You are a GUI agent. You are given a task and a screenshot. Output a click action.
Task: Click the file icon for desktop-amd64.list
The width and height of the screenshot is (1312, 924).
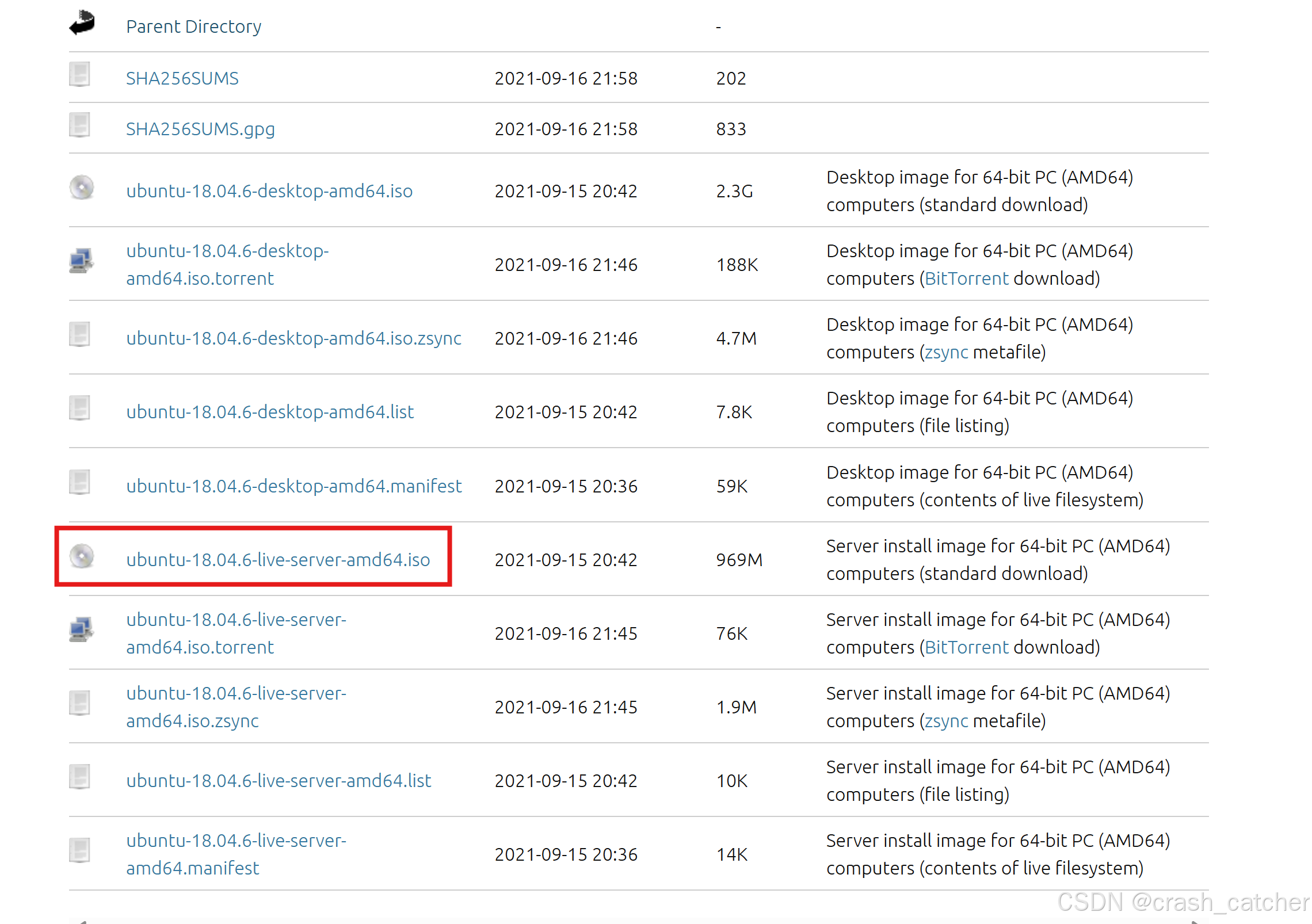pos(79,408)
